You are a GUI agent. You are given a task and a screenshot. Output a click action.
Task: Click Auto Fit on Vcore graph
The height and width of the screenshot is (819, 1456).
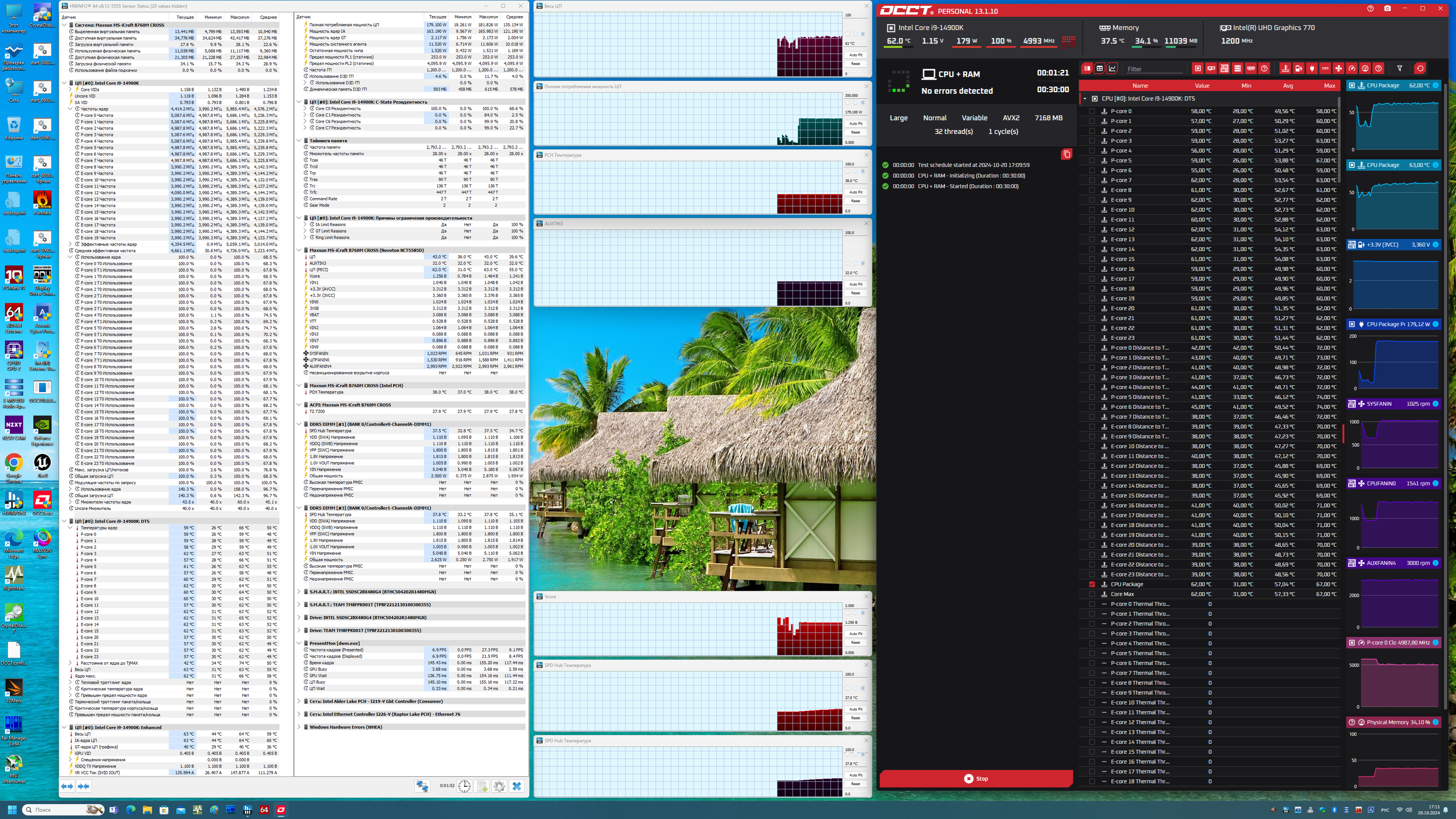(x=856, y=634)
